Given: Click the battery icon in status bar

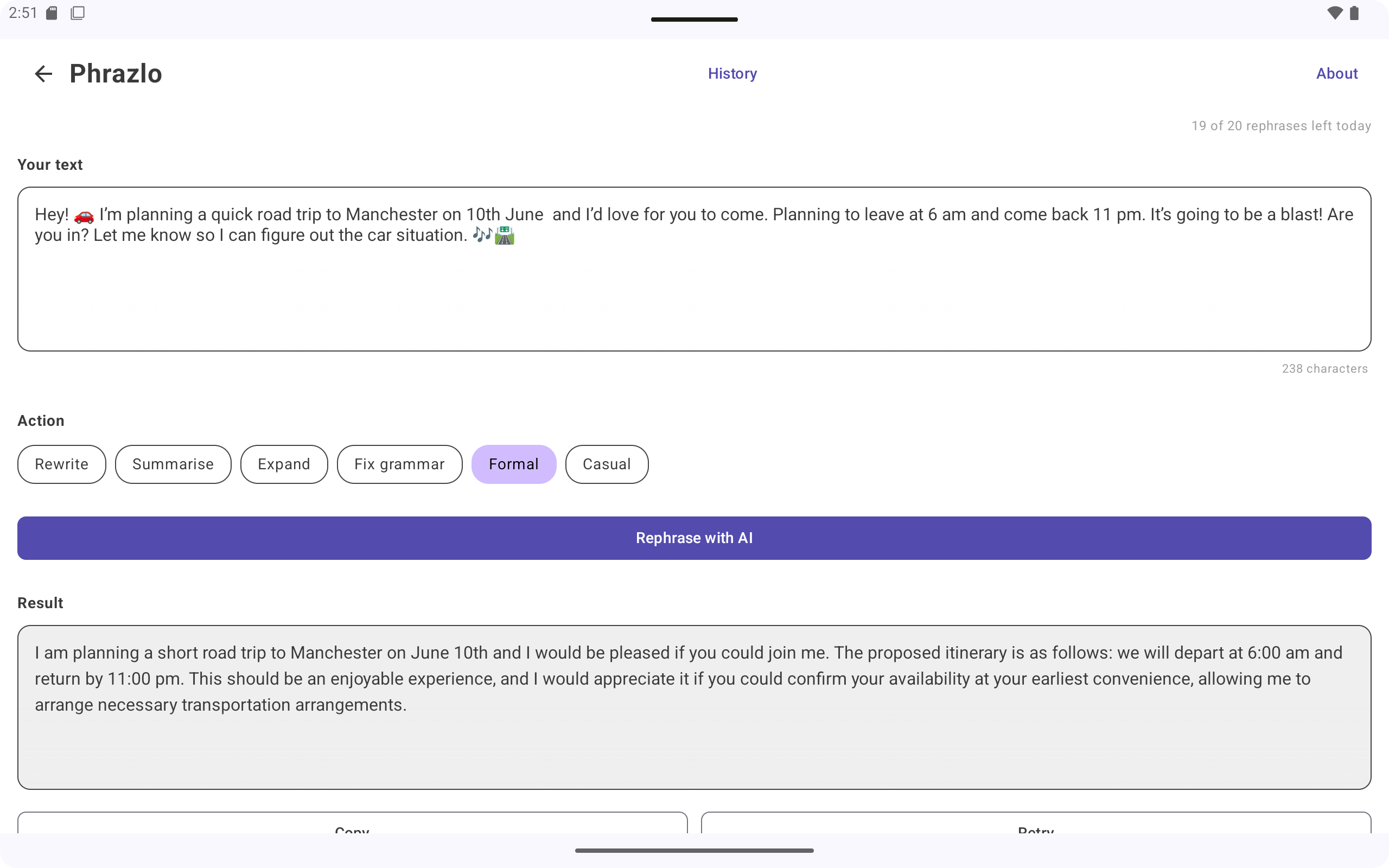Looking at the screenshot, I should tap(1355, 12).
